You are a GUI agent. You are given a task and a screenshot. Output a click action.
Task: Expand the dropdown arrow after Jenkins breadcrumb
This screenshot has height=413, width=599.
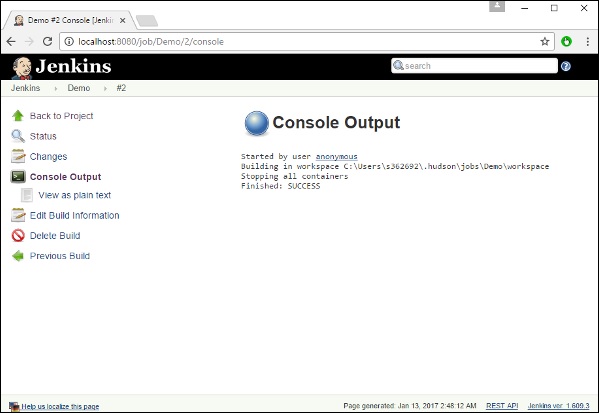coord(56,88)
